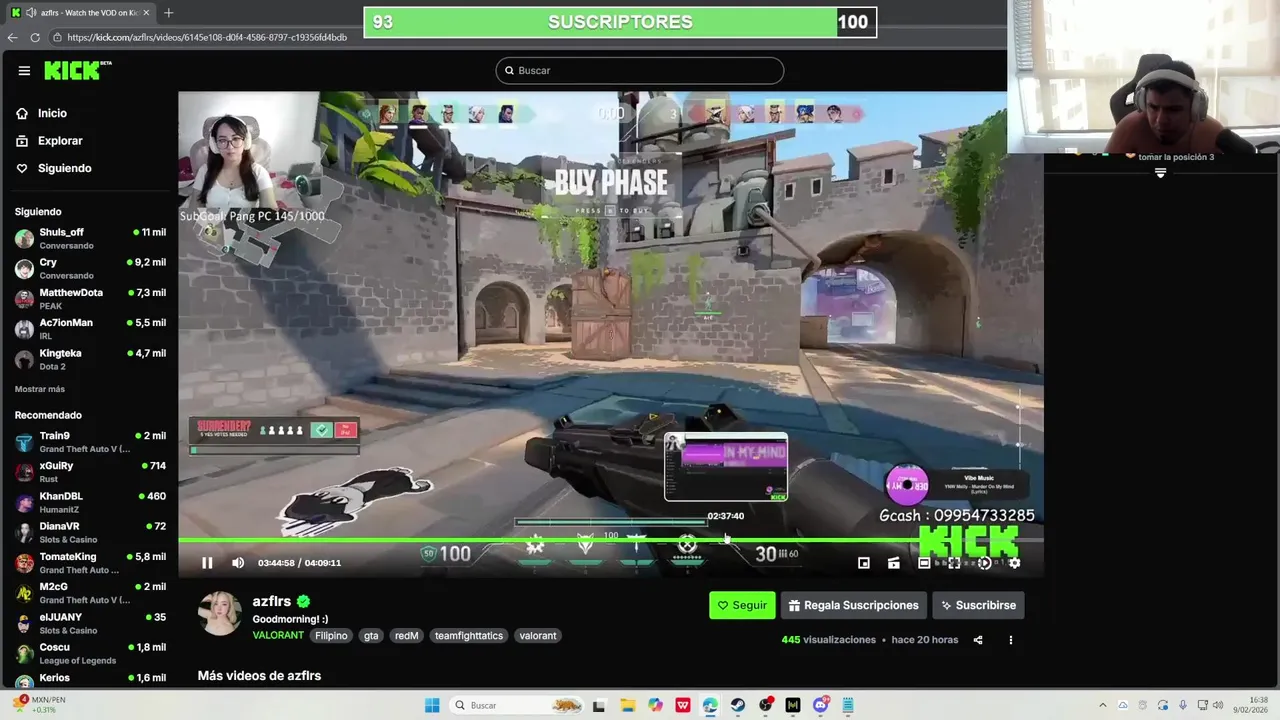This screenshot has height=720, width=1280.
Task: Open Train9 recommended channel
Action: (89, 442)
